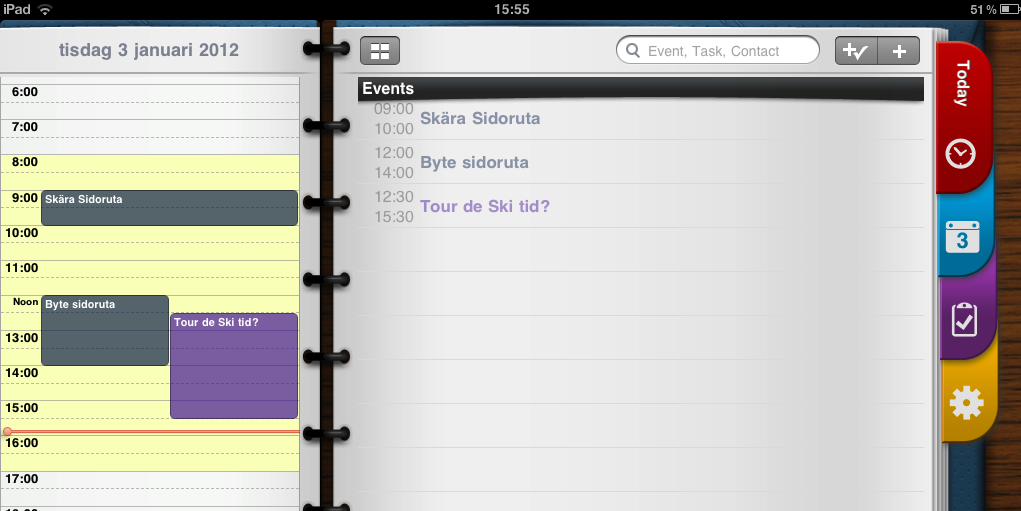Tap the add task checkmark button
This screenshot has width=1021, height=511.
(x=856, y=51)
